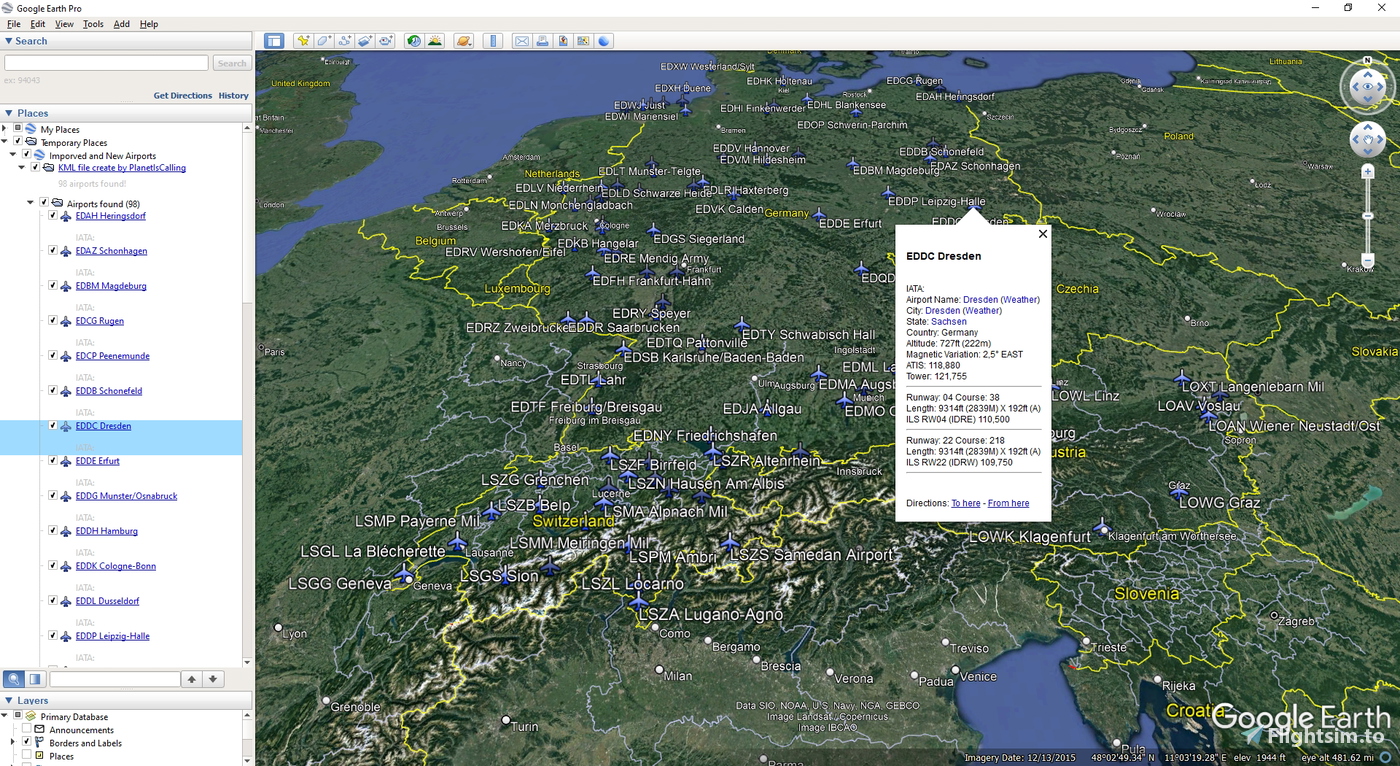
Task: Toggle the sidebar visibility toolbar button
Action: click(x=274, y=41)
